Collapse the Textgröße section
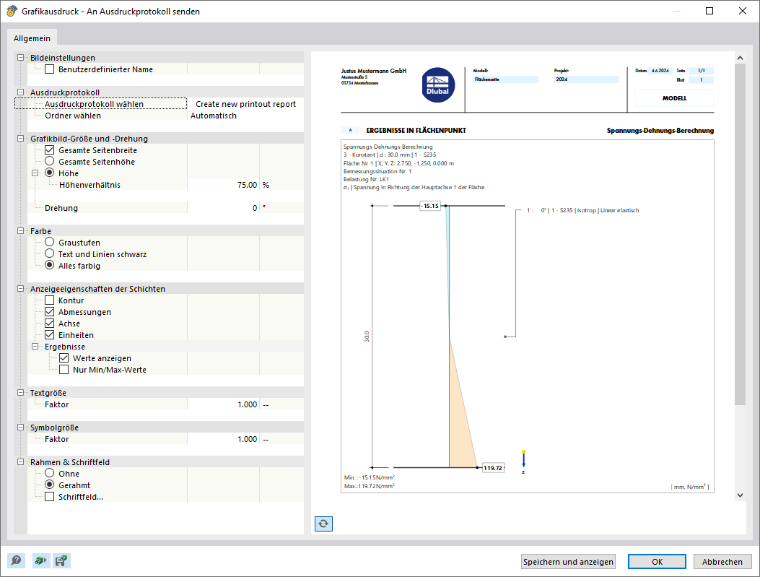The height and width of the screenshot is (577, 760). 20,392
